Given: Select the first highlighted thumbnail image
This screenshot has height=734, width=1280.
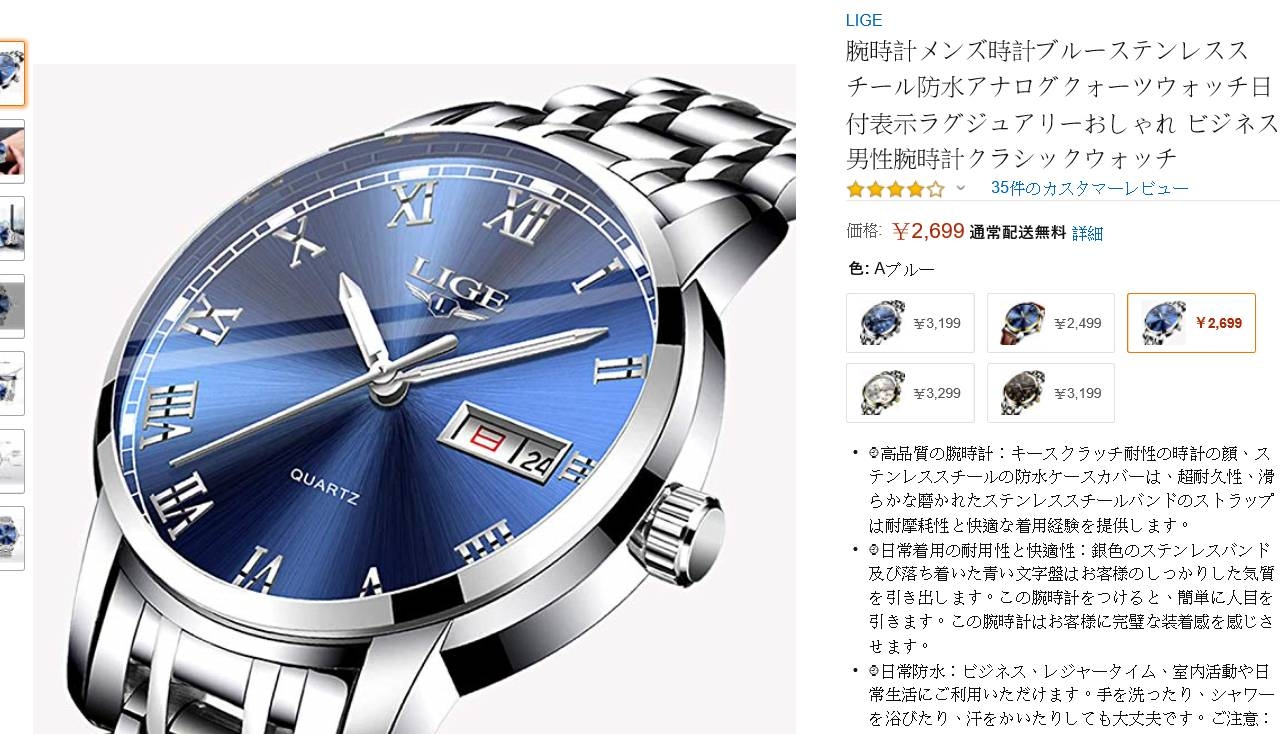Looking at the screenshot, I should point(12,73).
